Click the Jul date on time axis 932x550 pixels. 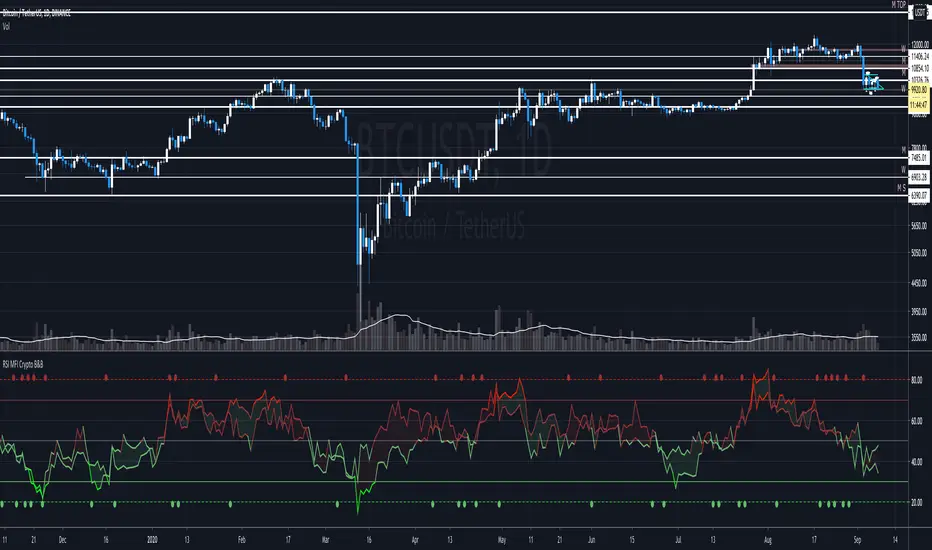click(678, 540)
